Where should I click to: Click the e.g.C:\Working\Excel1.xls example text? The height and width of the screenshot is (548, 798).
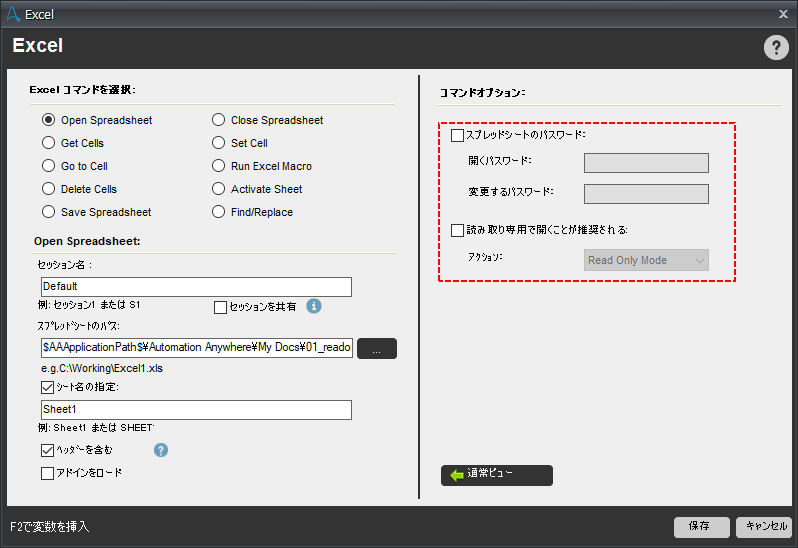(102, 368)
